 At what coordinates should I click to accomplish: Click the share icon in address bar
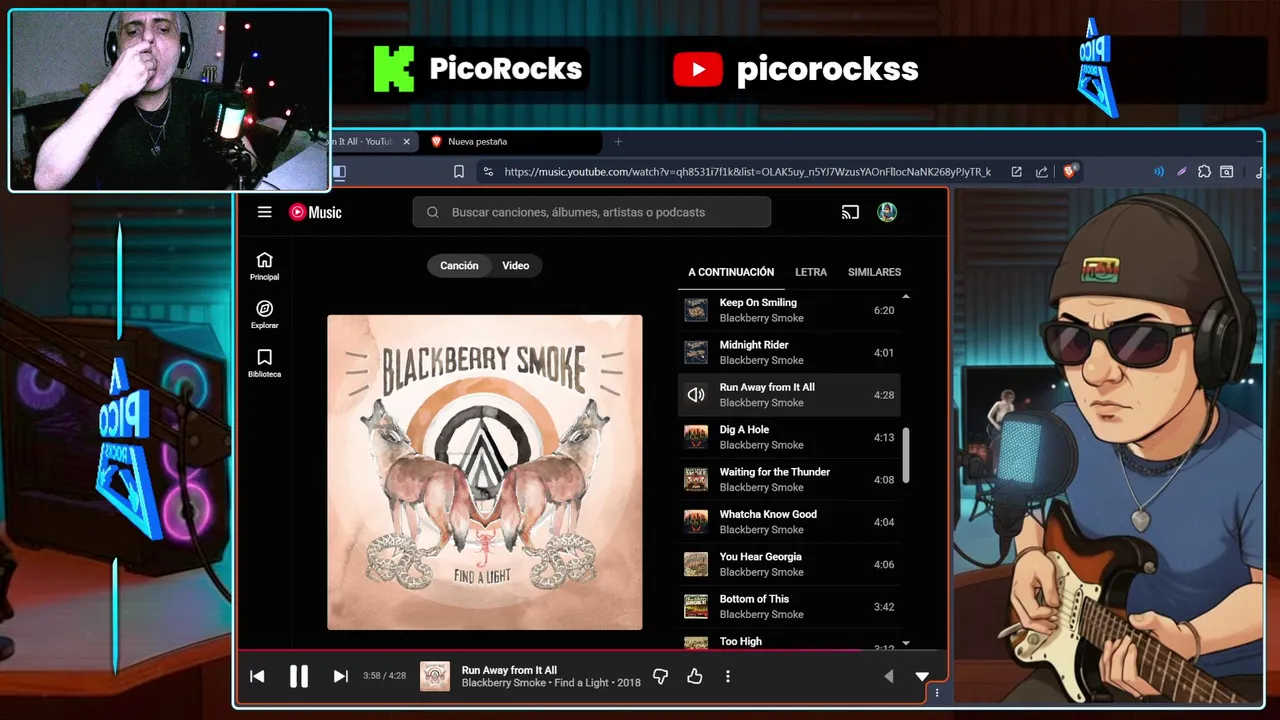[x=1042, y=172]
